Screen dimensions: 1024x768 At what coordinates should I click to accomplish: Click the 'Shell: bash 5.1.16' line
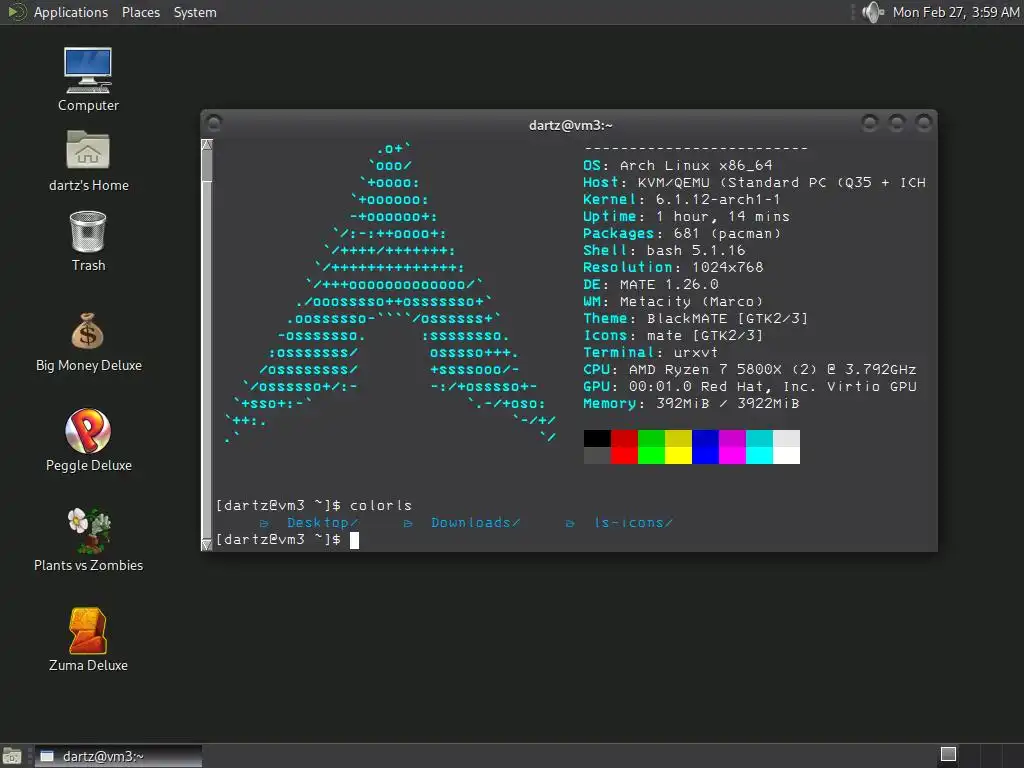point(664,251)
